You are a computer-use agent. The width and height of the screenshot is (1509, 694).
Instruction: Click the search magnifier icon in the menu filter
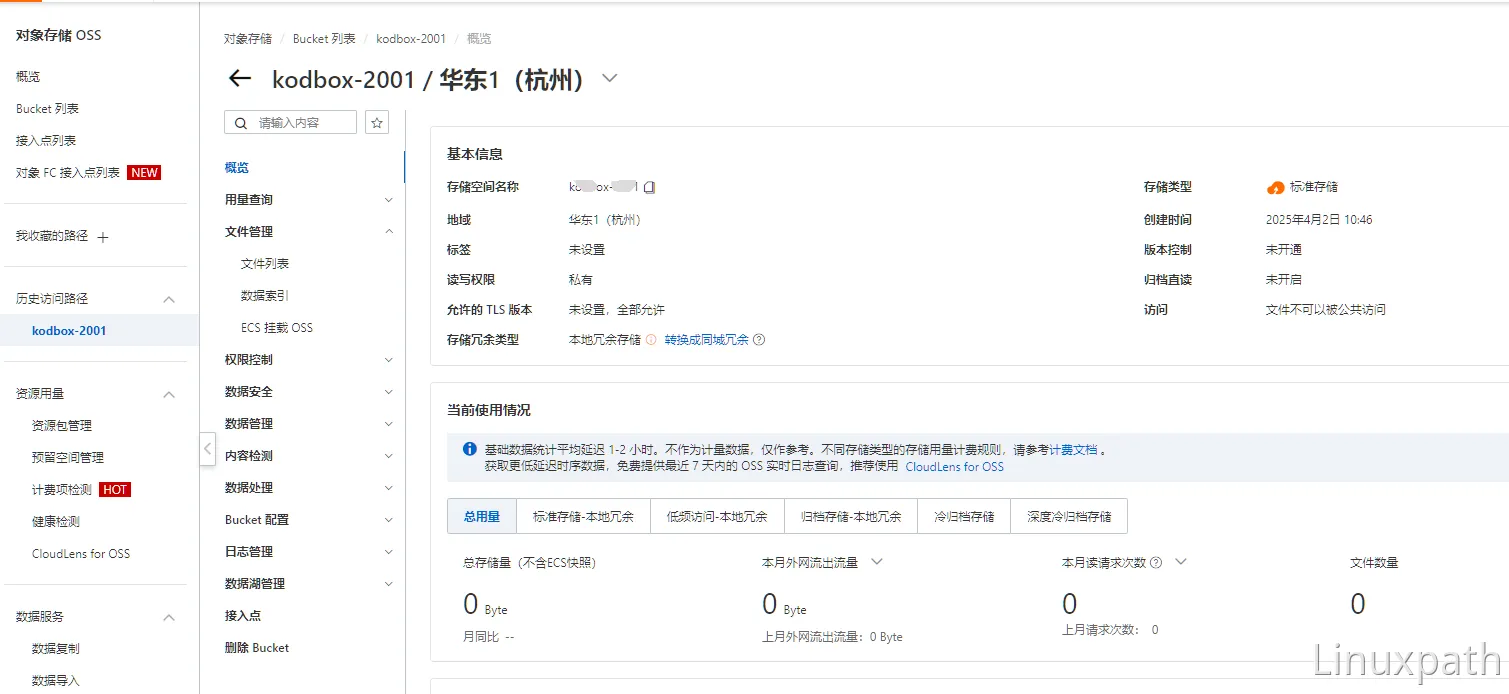[241, 123]
